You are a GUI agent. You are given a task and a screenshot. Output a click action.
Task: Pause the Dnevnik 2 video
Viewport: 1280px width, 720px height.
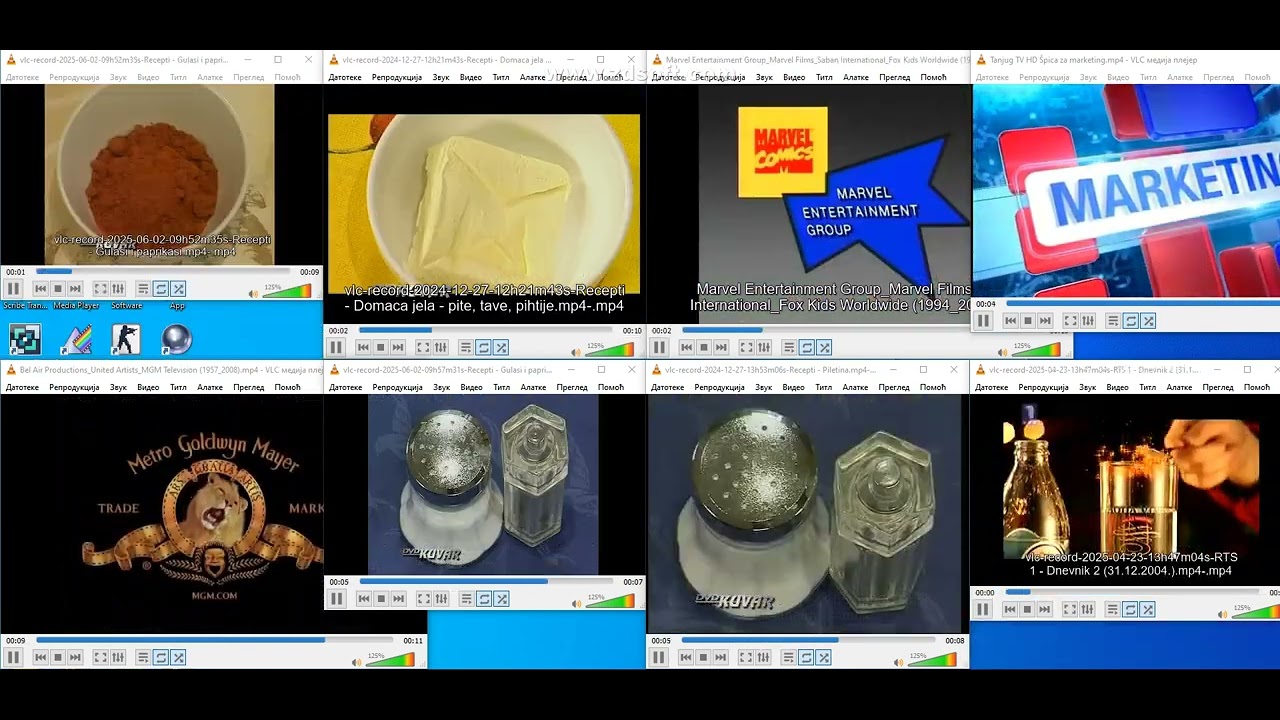click(983, 609)
